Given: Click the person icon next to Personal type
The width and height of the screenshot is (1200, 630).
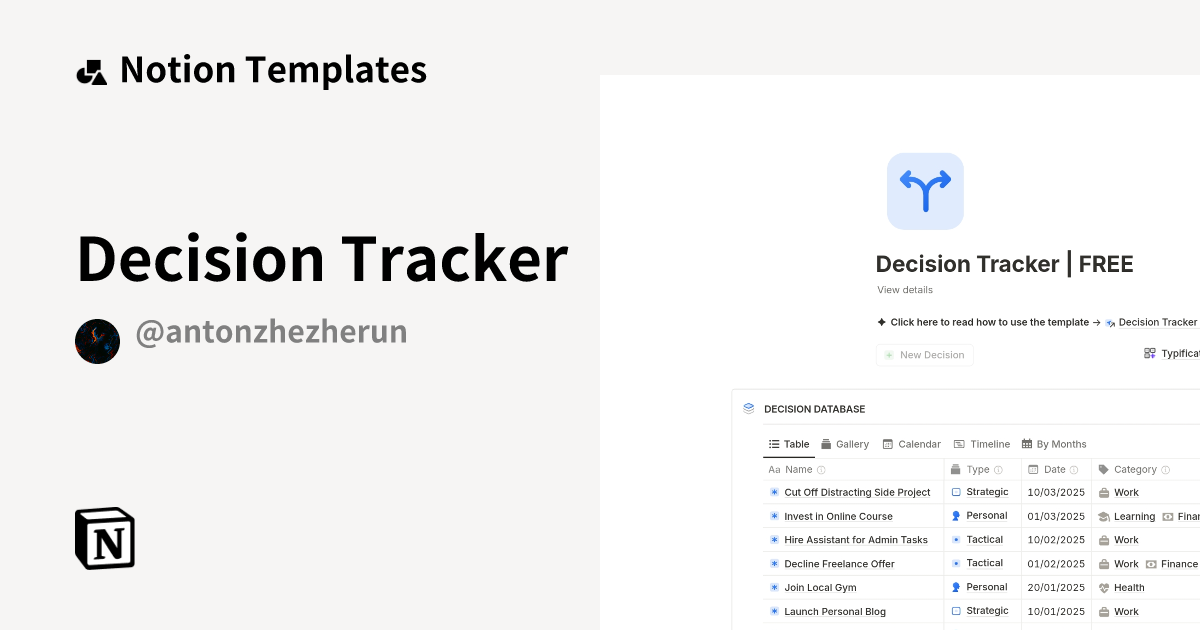Looking at the screenshot, I should click(956, 515).
